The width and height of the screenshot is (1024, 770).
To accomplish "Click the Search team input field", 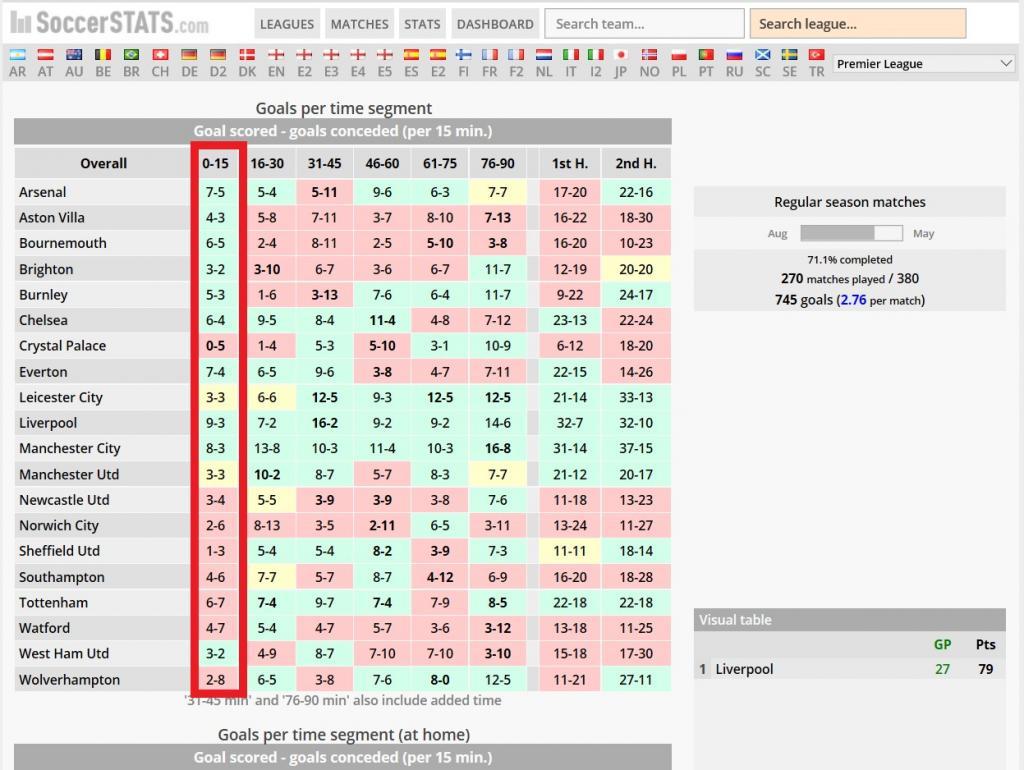I will 646,24.
